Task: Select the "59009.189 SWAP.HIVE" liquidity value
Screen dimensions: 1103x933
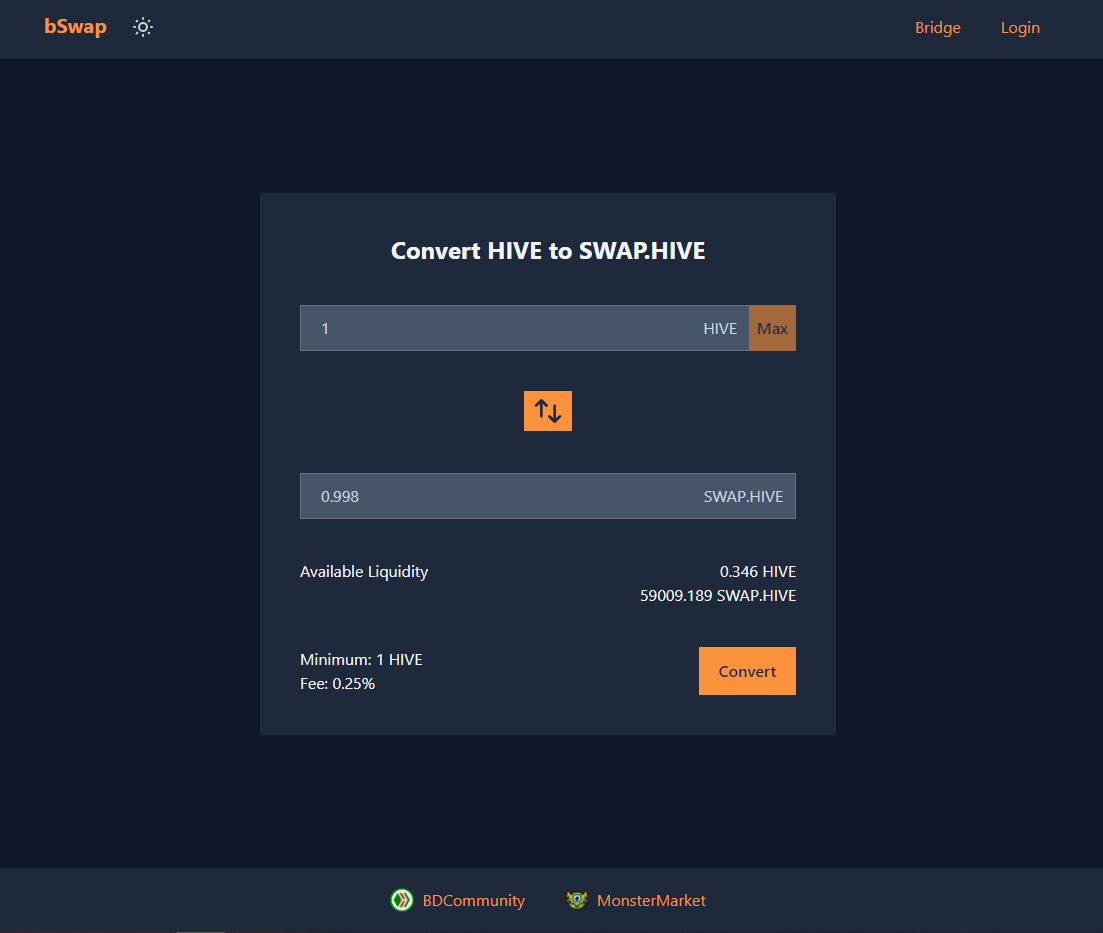Action: (718, 595)
